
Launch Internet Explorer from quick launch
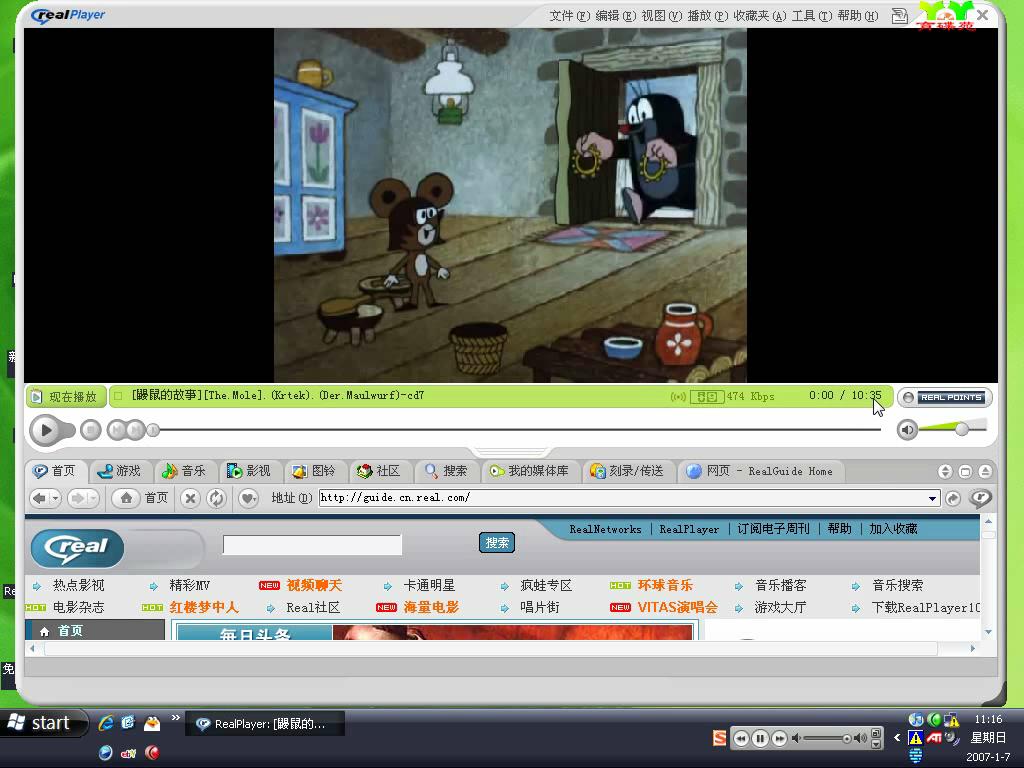coord(105,722)
